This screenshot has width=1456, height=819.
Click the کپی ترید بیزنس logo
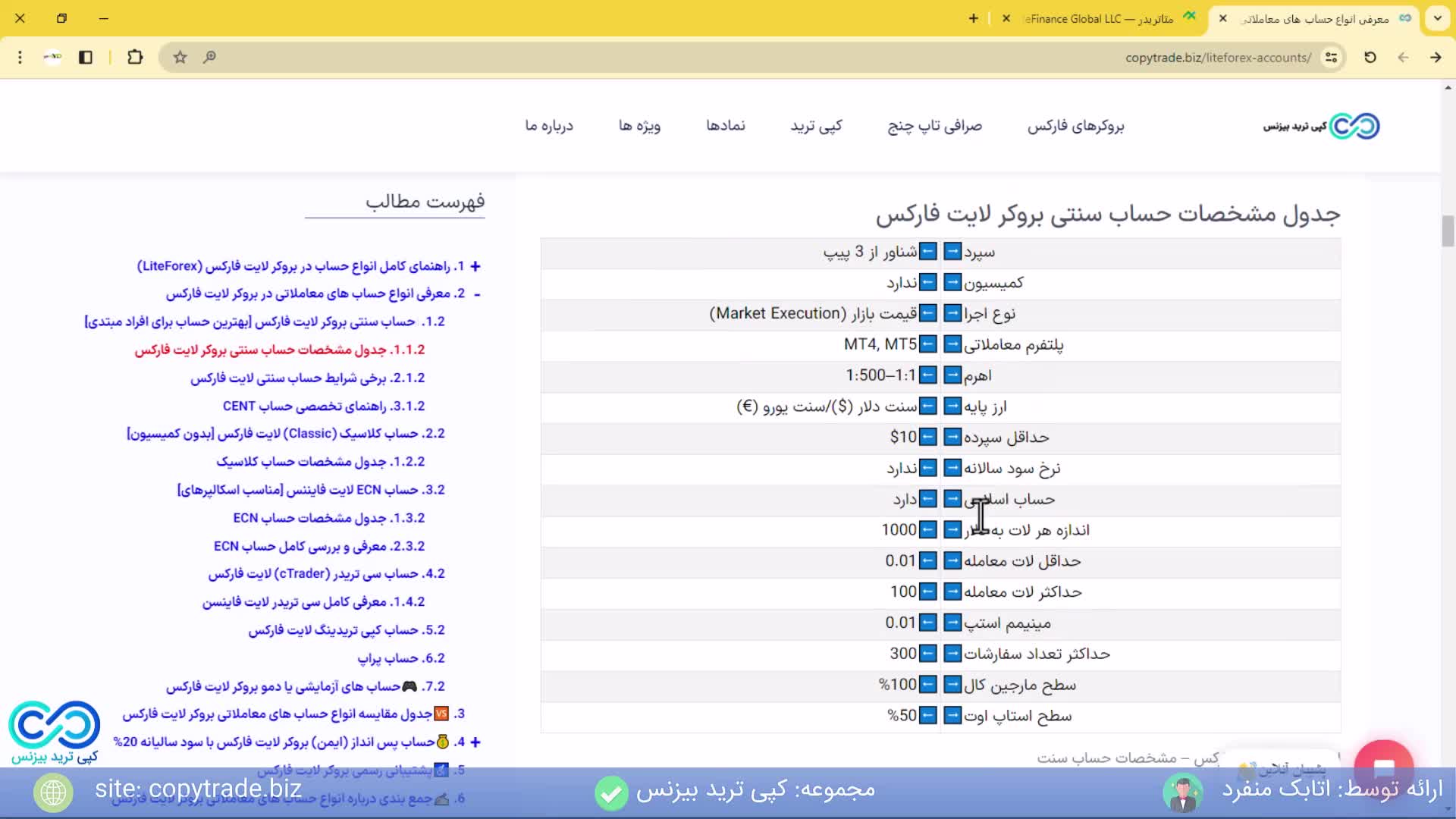[1319, 125]
